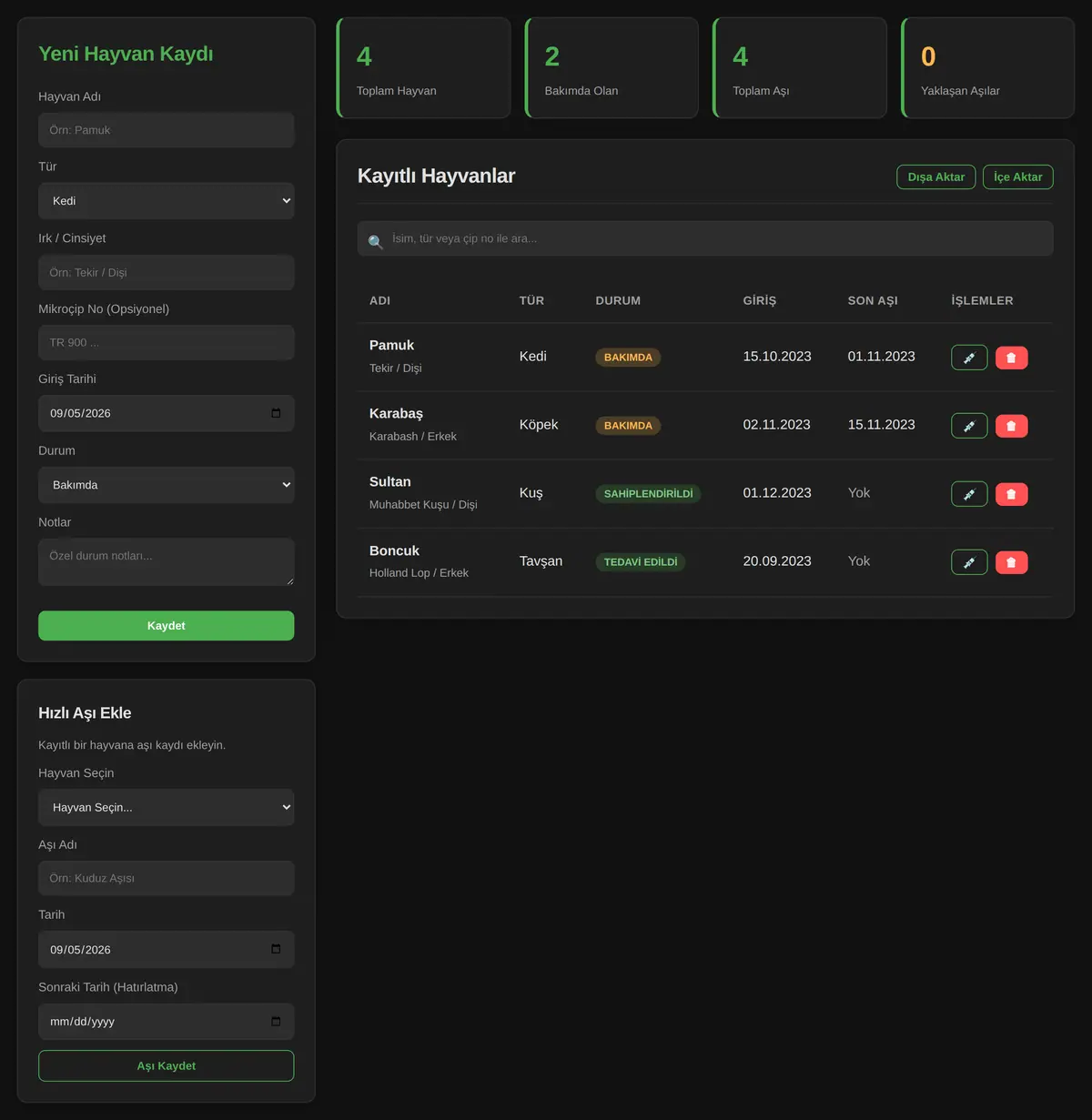Click the DURUM column header
This screenshot has width=1092, height=1120.
tap(618, 300)
